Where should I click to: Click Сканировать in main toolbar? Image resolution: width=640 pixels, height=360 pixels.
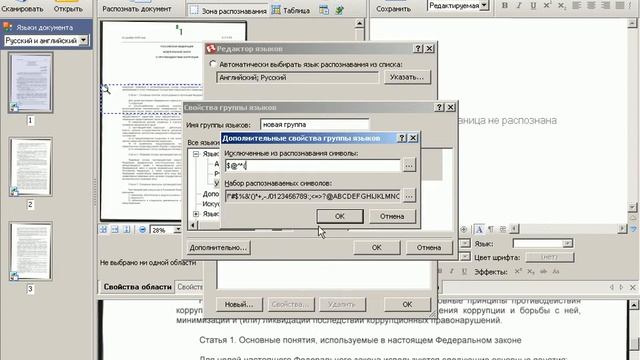point(22,6)
